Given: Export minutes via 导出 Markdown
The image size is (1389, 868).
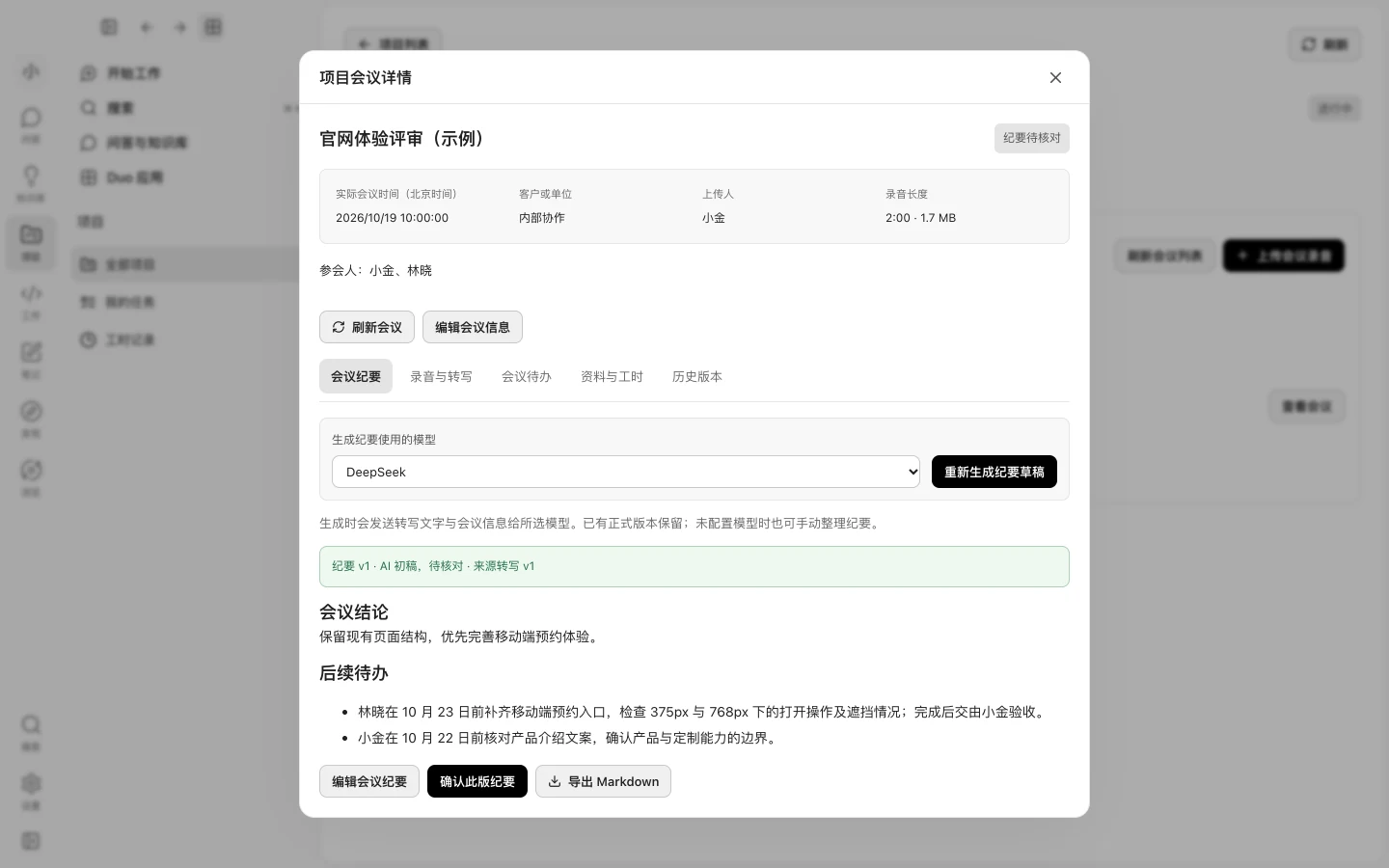Looking at the screenshot, I should pyautogui.click(x=603, y=781).
